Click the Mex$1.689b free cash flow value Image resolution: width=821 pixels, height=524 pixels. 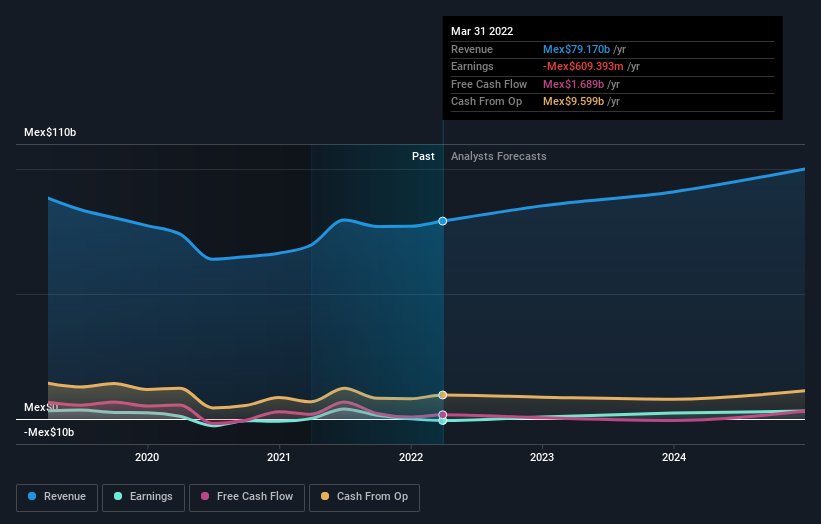[573, 84]
